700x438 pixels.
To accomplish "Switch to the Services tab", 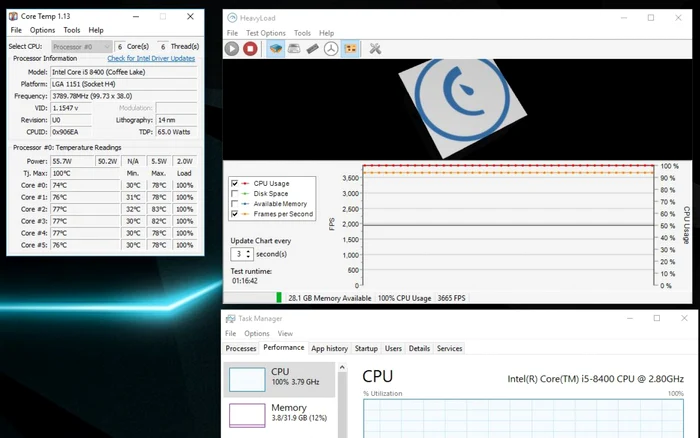I will pyautogui.click(x=450, y=348).
